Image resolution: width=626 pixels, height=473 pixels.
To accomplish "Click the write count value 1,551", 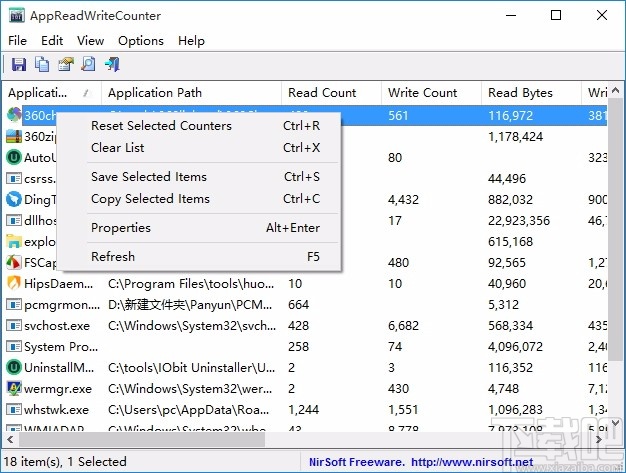I will (x=403, y=410).
